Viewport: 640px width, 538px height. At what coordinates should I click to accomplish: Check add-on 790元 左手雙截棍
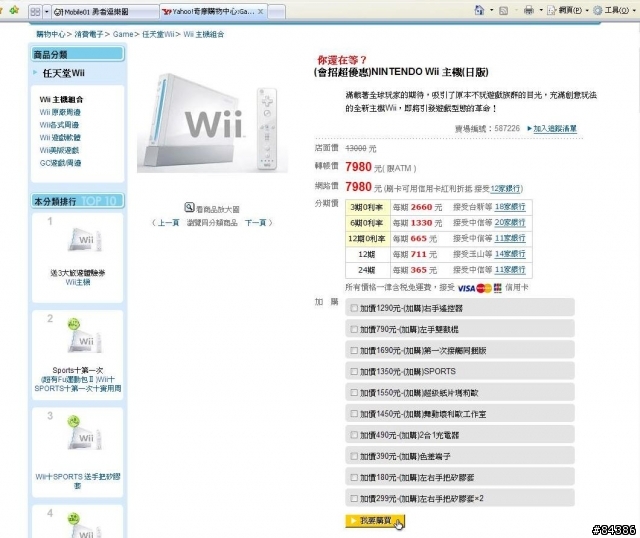click(x=354, y=329)
